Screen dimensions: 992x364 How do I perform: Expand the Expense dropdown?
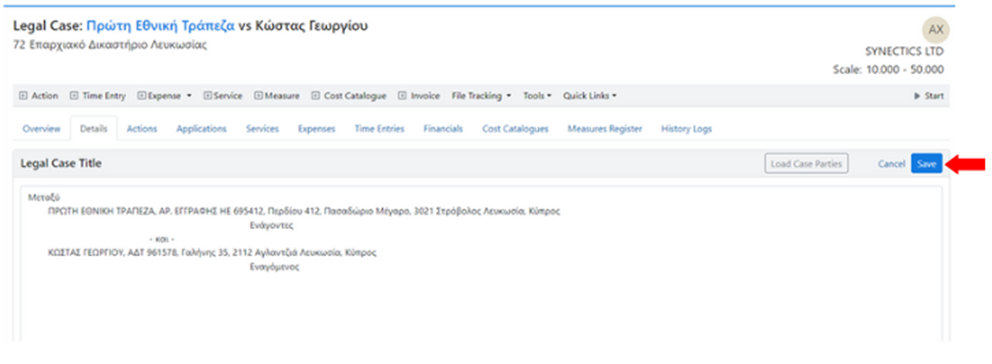[x=164, y=96]
